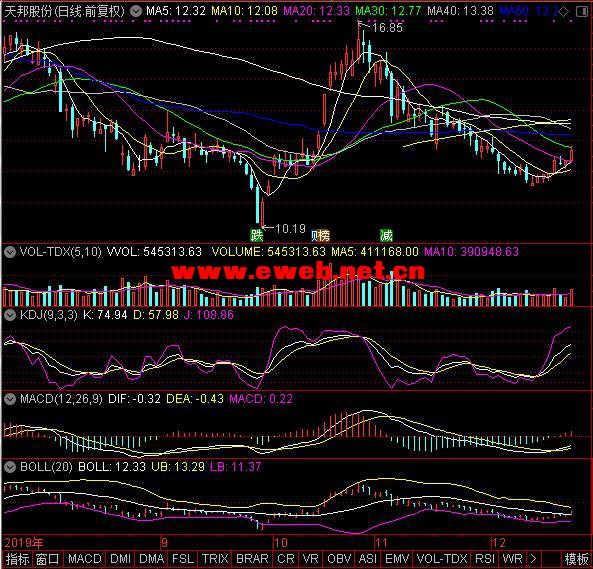Select the TRIX indicator tab
The height and width of the screenshot is (569, 593).
pos(215,559)
